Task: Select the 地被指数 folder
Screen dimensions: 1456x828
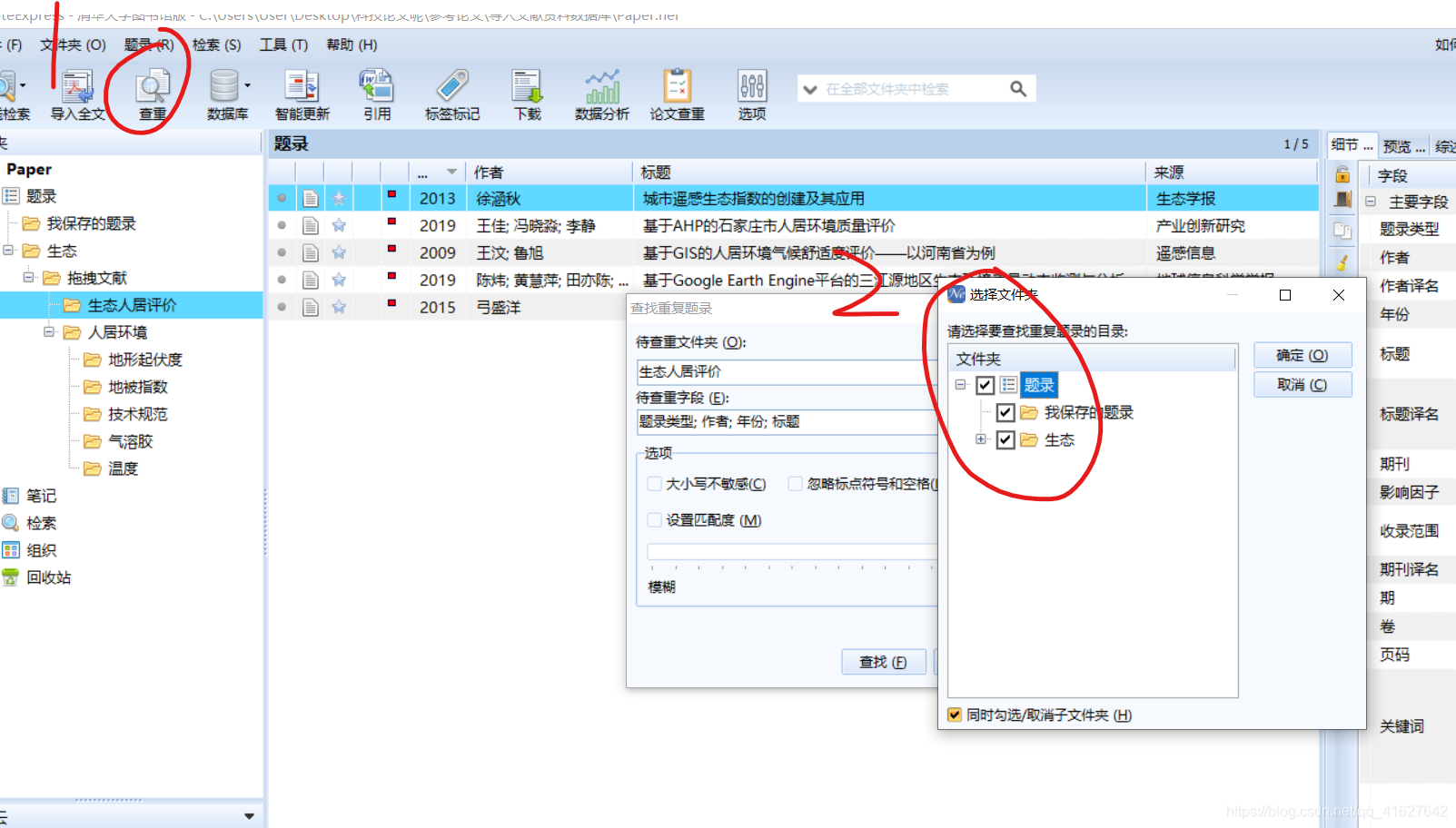Action: [125, 387]
